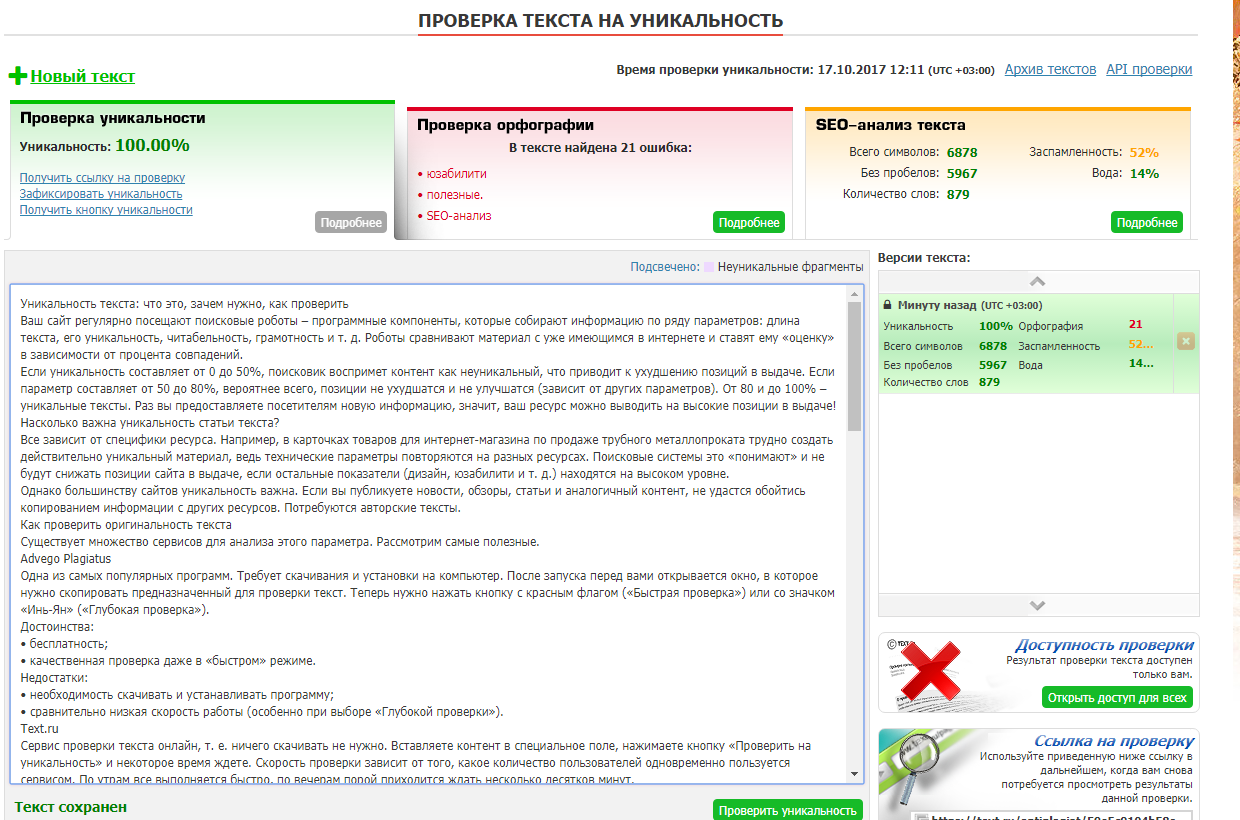Delete the saved text version with X icon
This screenshot has width=1240, height=820.
(1186, 342)
